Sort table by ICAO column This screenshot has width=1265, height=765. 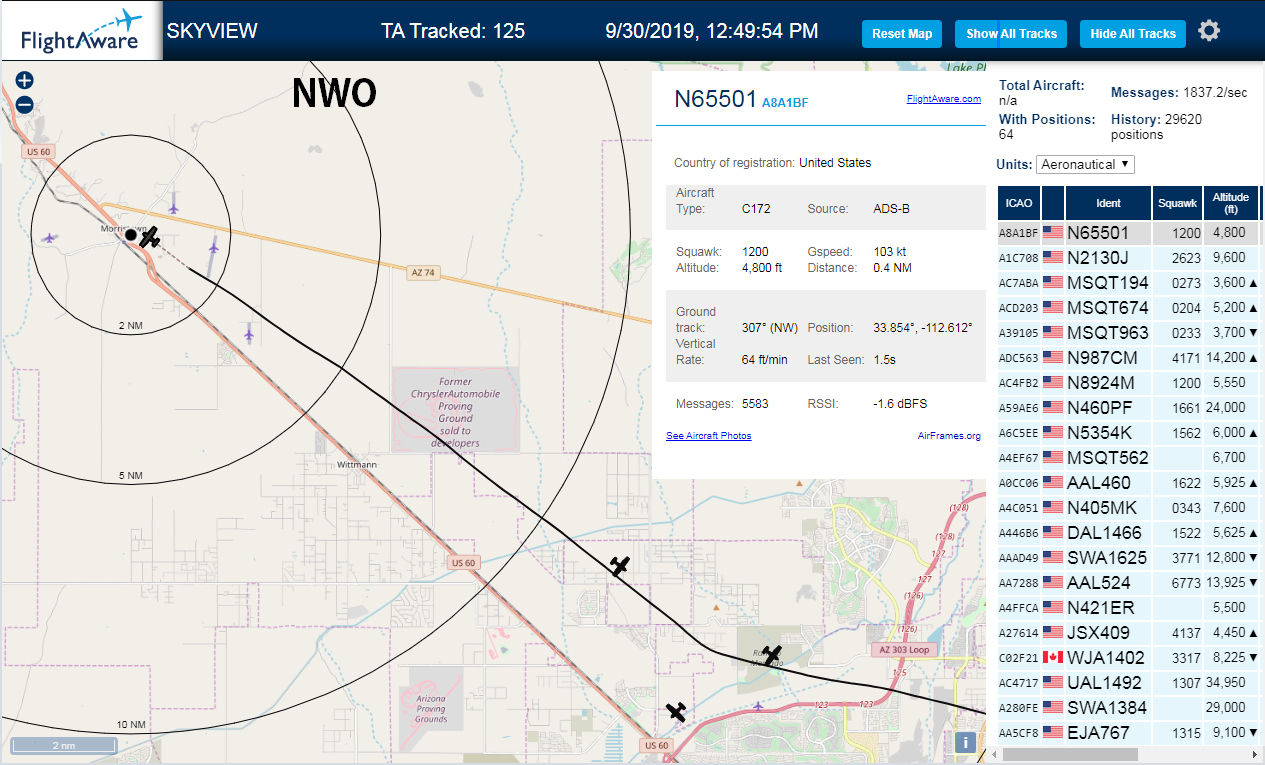coord(1018,203)
